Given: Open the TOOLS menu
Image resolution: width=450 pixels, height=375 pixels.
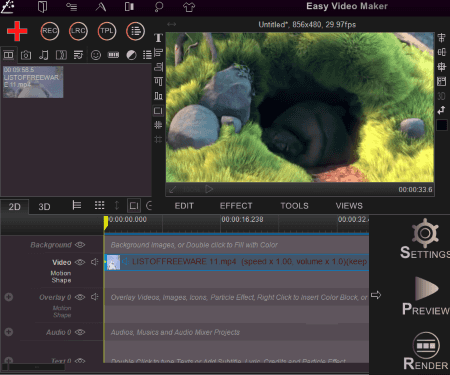Looking at the screenshot, I should (294, 206).
